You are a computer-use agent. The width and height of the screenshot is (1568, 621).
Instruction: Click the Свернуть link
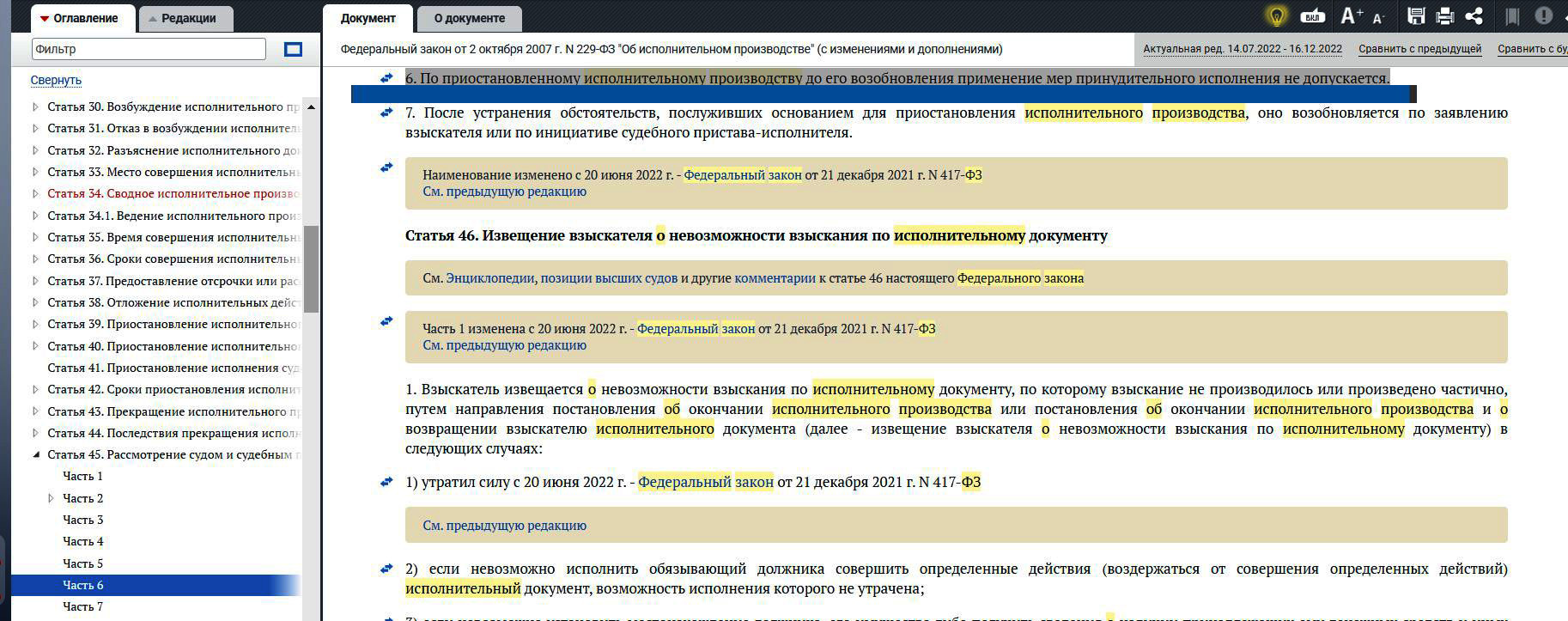coord(56,80)
